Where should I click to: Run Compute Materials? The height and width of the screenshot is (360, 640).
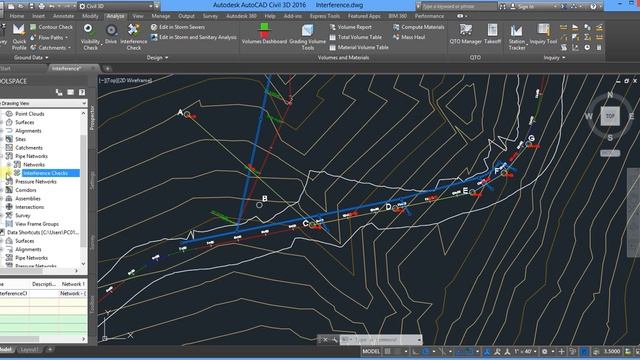tap(418, 27)
